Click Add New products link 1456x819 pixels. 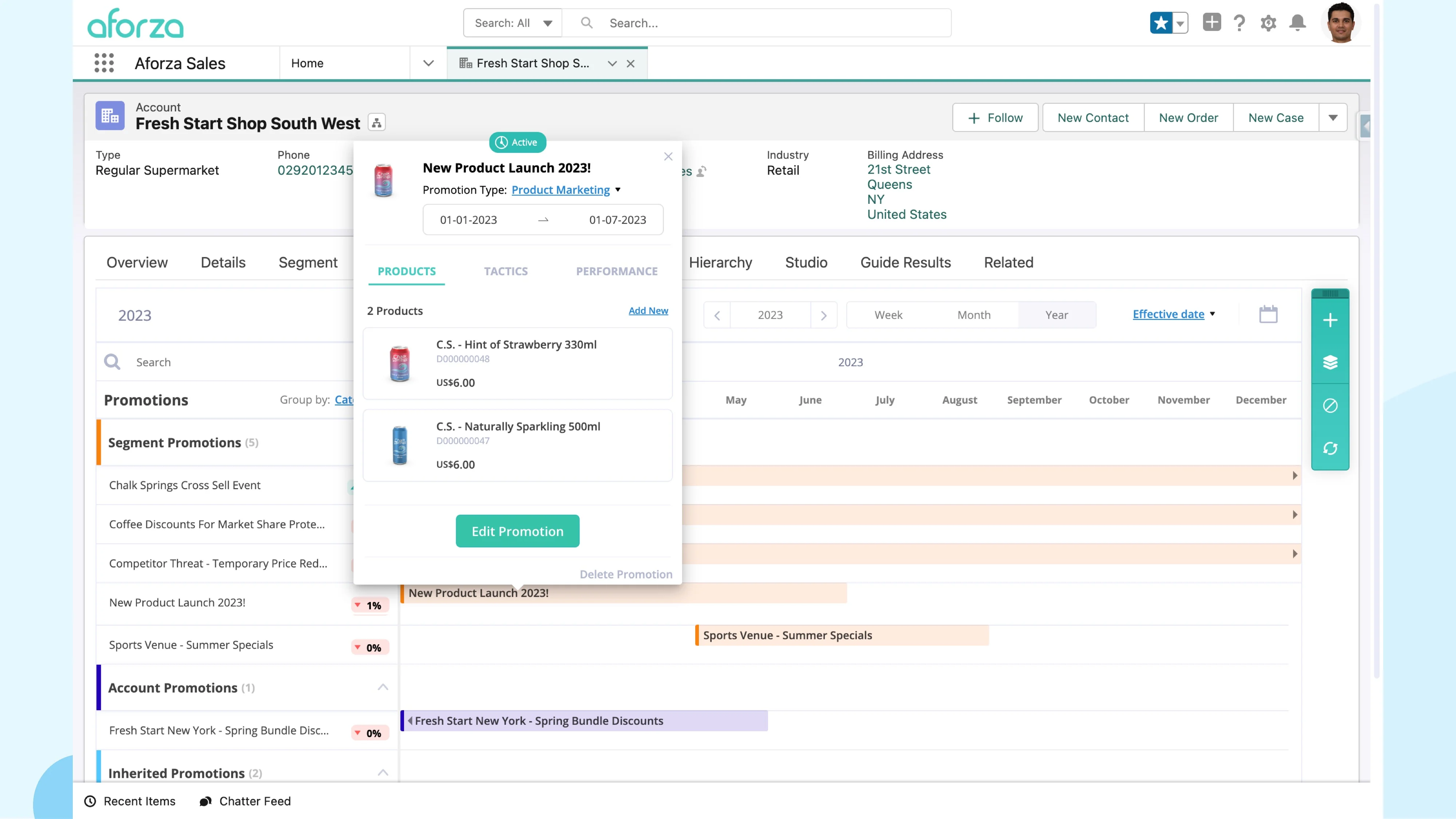tap(648, 310)
